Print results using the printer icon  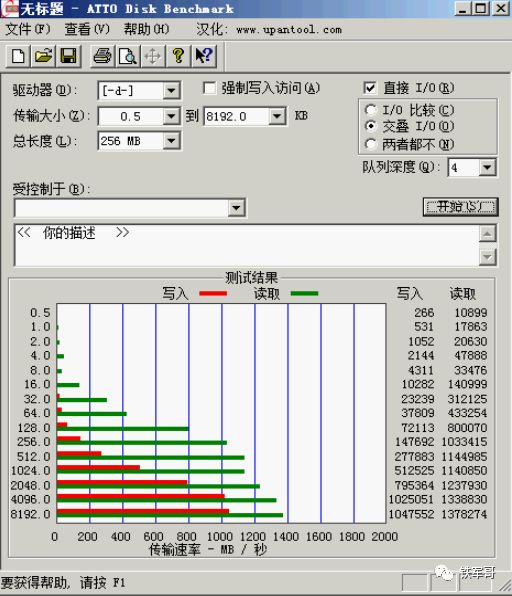(x=102, y=56)
